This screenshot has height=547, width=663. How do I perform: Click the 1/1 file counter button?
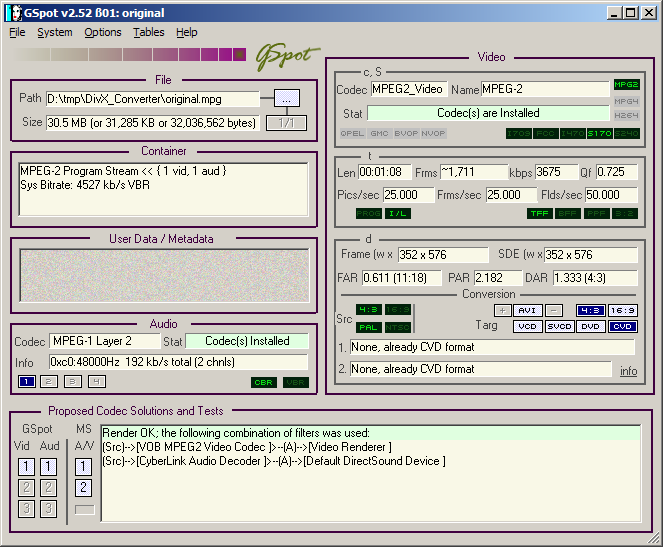pos(286,123)
